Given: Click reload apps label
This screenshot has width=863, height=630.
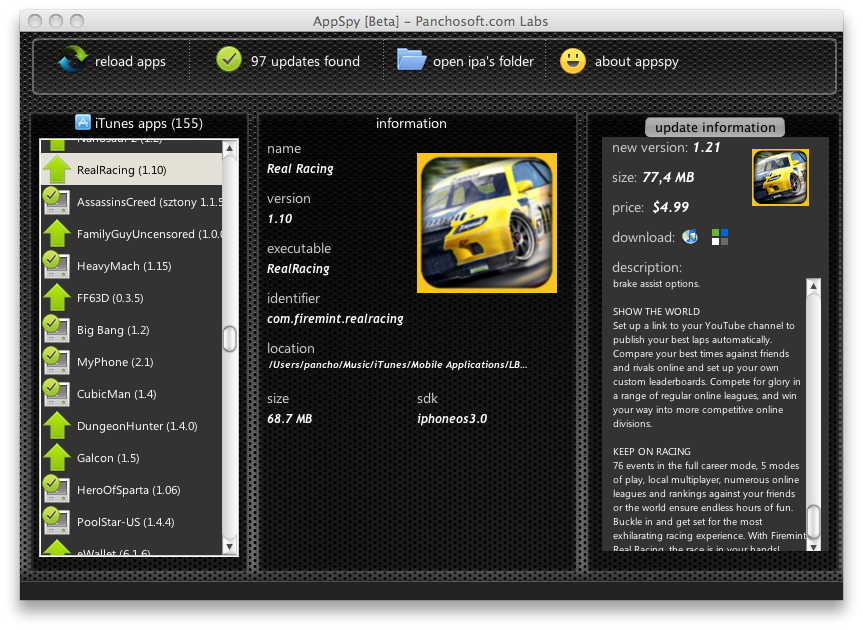Looking at the screenshot, I should (x=130, y=61).
